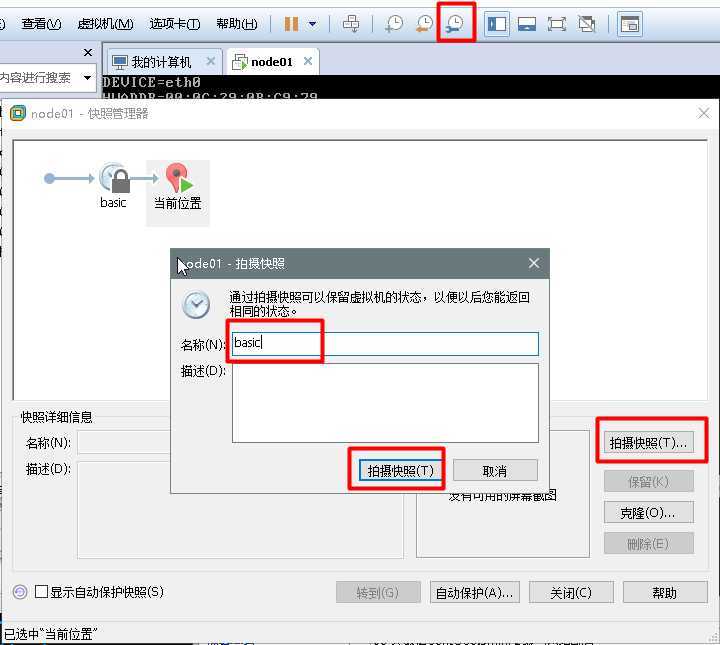Open the 查看(V) menu
This screenshot has width=720, height=645.
[41, 23]
